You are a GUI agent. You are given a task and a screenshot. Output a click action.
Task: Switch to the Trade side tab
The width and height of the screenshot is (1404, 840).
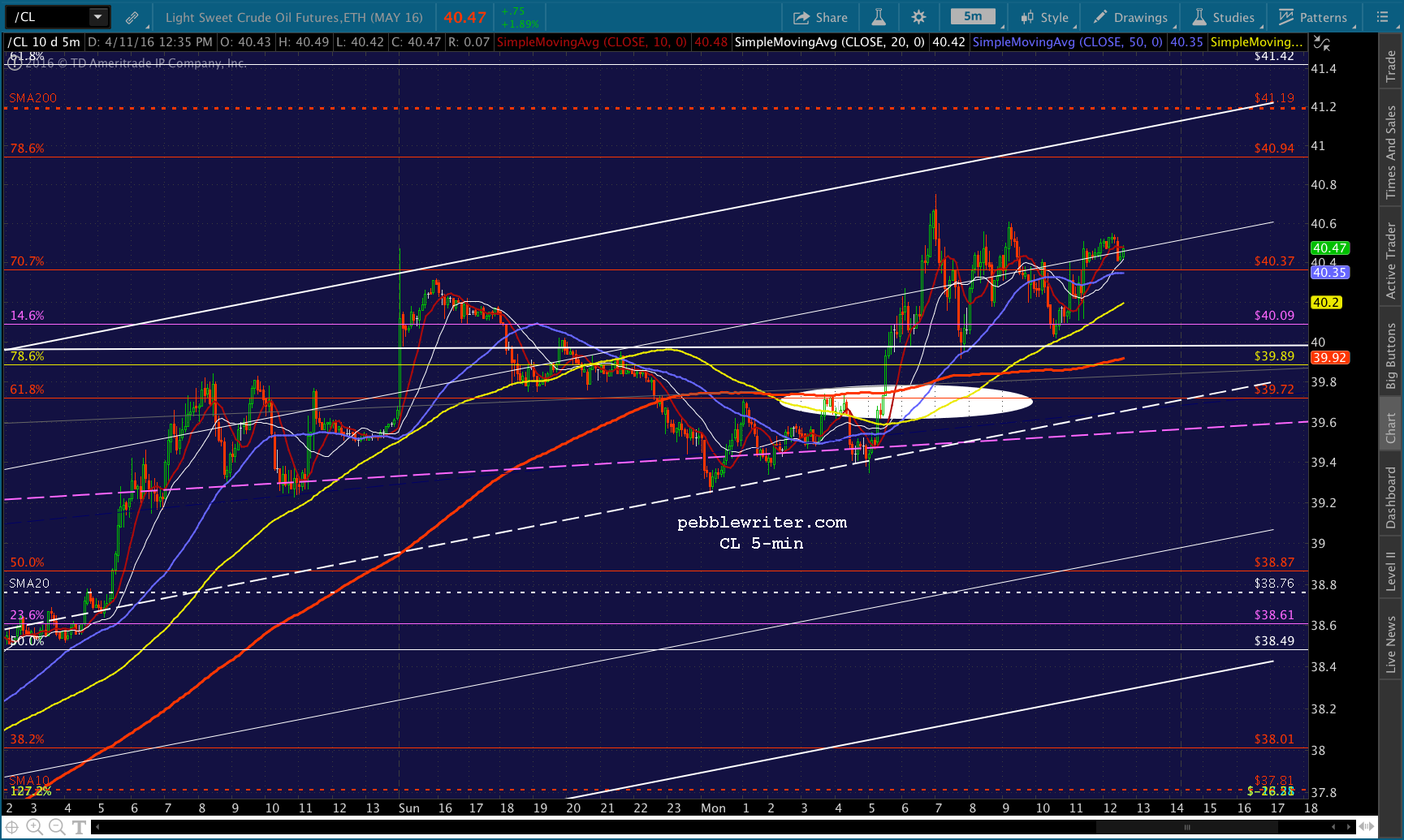(1391, 66)
